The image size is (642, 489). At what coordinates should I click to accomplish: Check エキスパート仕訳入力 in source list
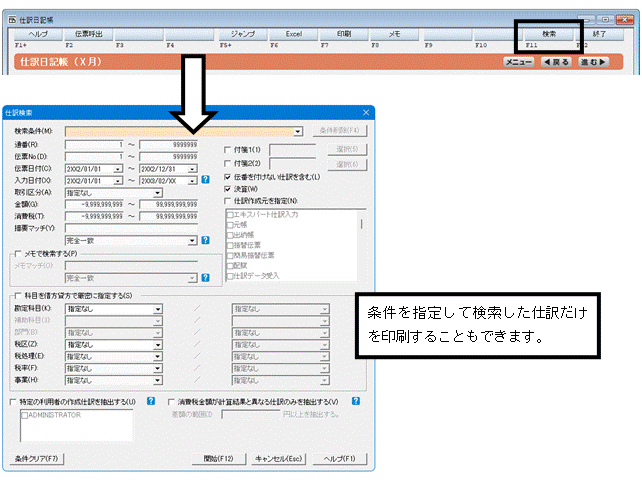click(x=230, y=215)
